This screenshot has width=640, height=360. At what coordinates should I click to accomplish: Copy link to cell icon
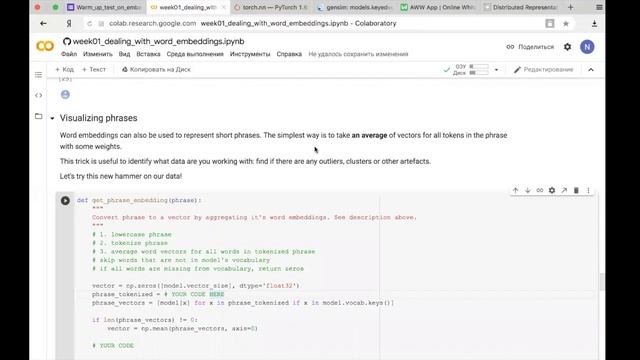point(540,190)
